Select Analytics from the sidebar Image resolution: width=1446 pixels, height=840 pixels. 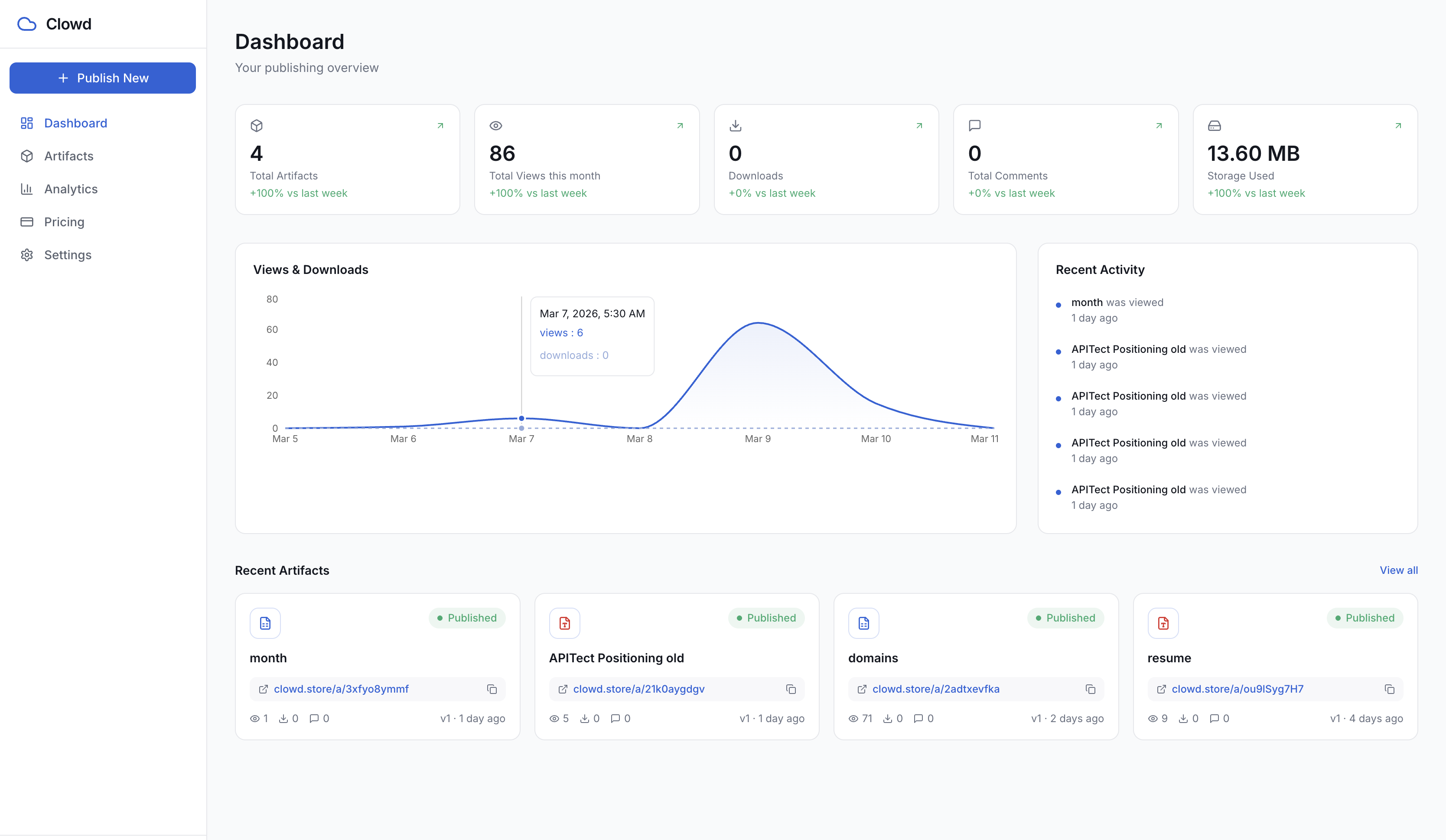71,189
